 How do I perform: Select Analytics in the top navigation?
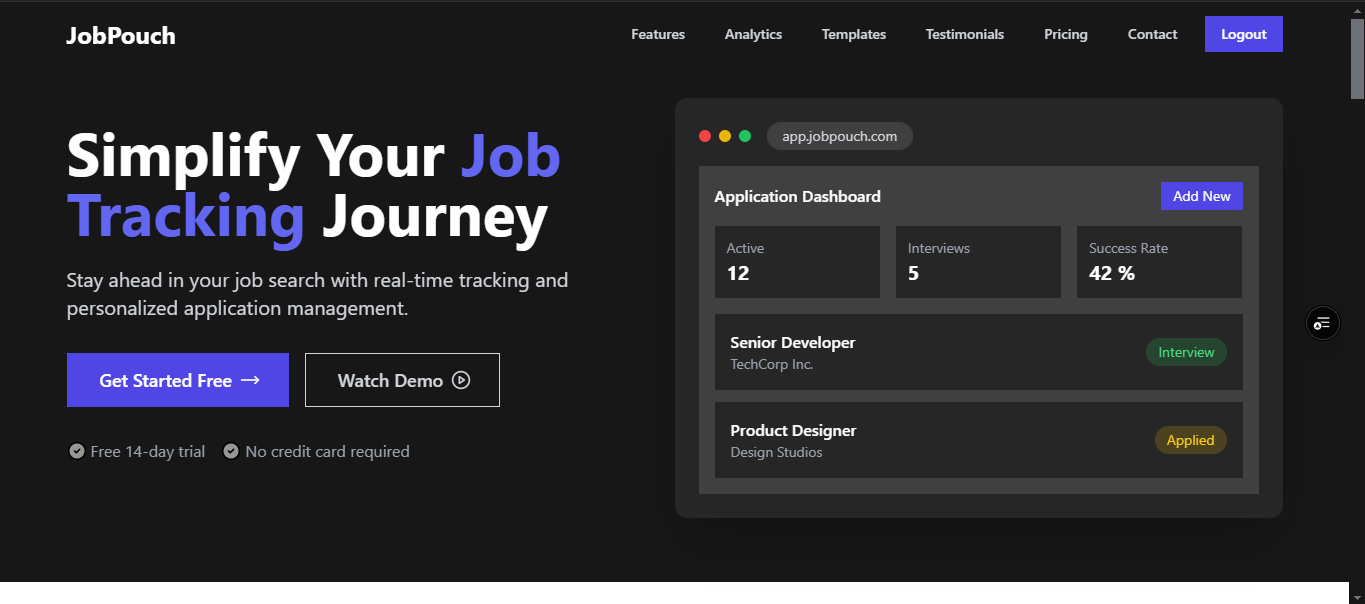coord(753,34)
